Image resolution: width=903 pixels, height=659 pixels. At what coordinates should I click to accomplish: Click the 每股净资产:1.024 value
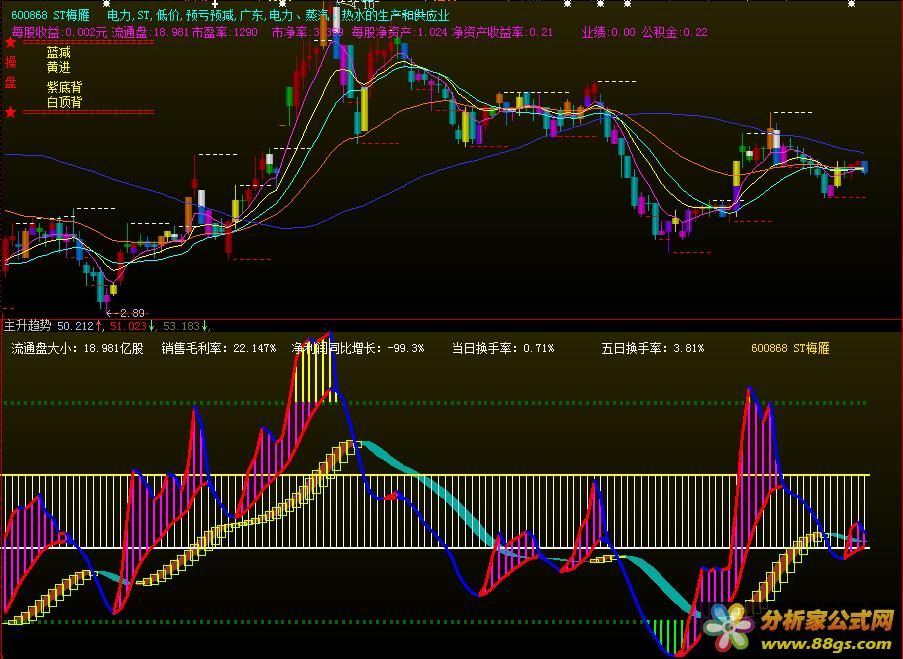click(400, 32)
